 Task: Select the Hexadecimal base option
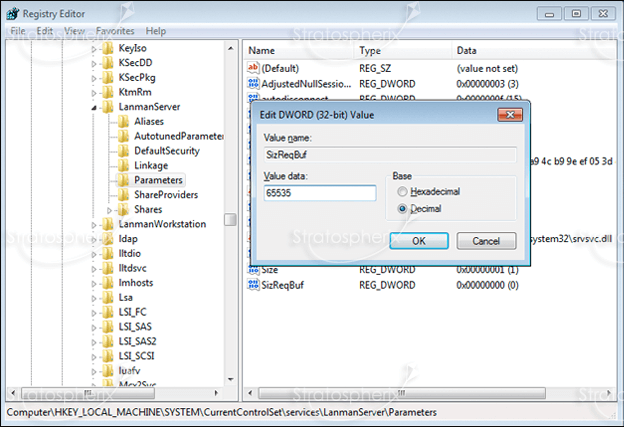coord(402,192)
